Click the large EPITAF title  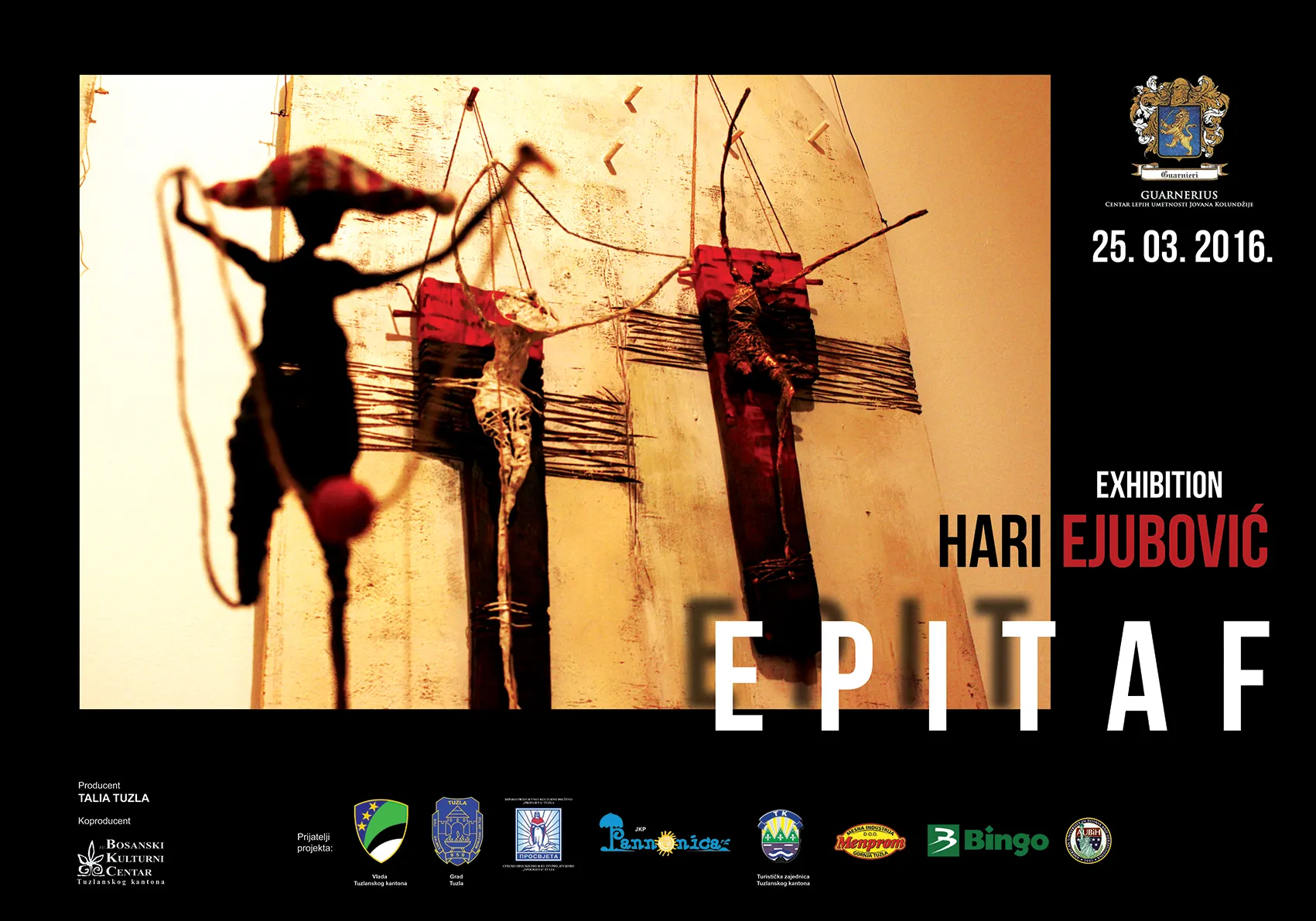pos(990,677)
